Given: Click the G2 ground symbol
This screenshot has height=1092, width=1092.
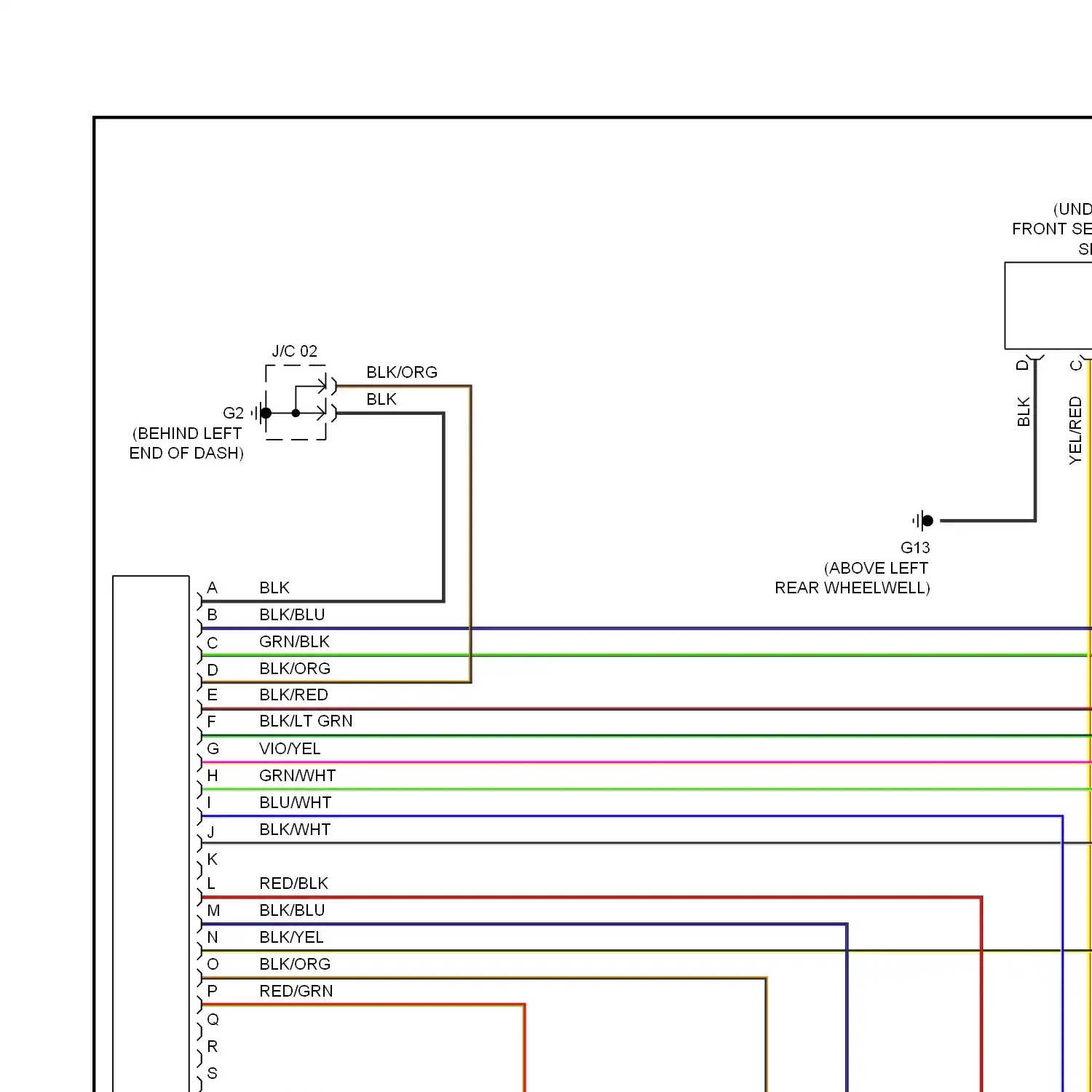Looking at the screenshot, I should point(261,413).
